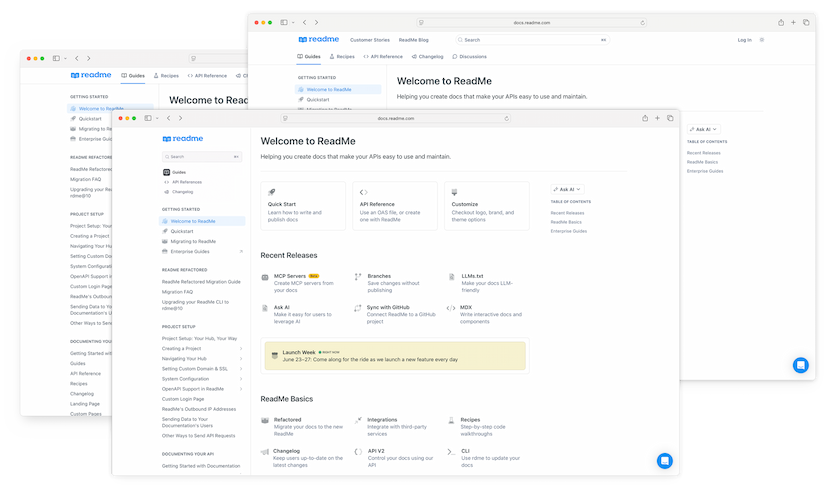Image resolution: width=828 pixels, height=495 pixels.
Task: Click the icon right of Log In
Action: (762, 40)
